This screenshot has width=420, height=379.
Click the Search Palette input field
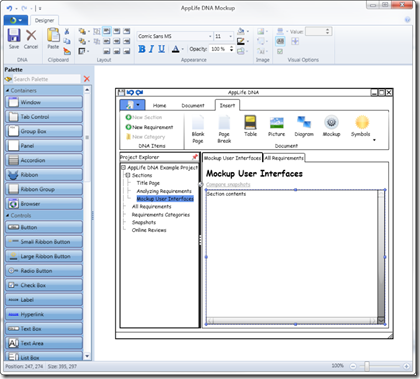pyautogui.click(x=46, y=79)
